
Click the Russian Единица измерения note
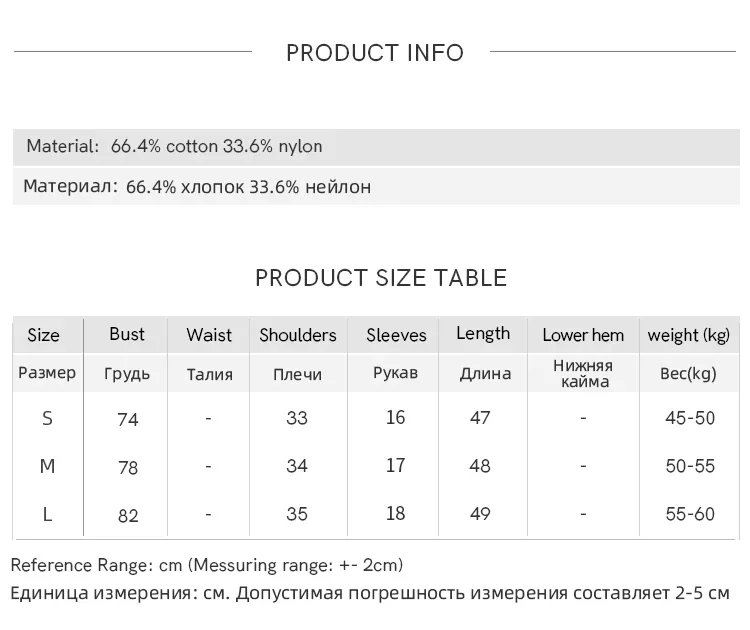pos(370,593)
